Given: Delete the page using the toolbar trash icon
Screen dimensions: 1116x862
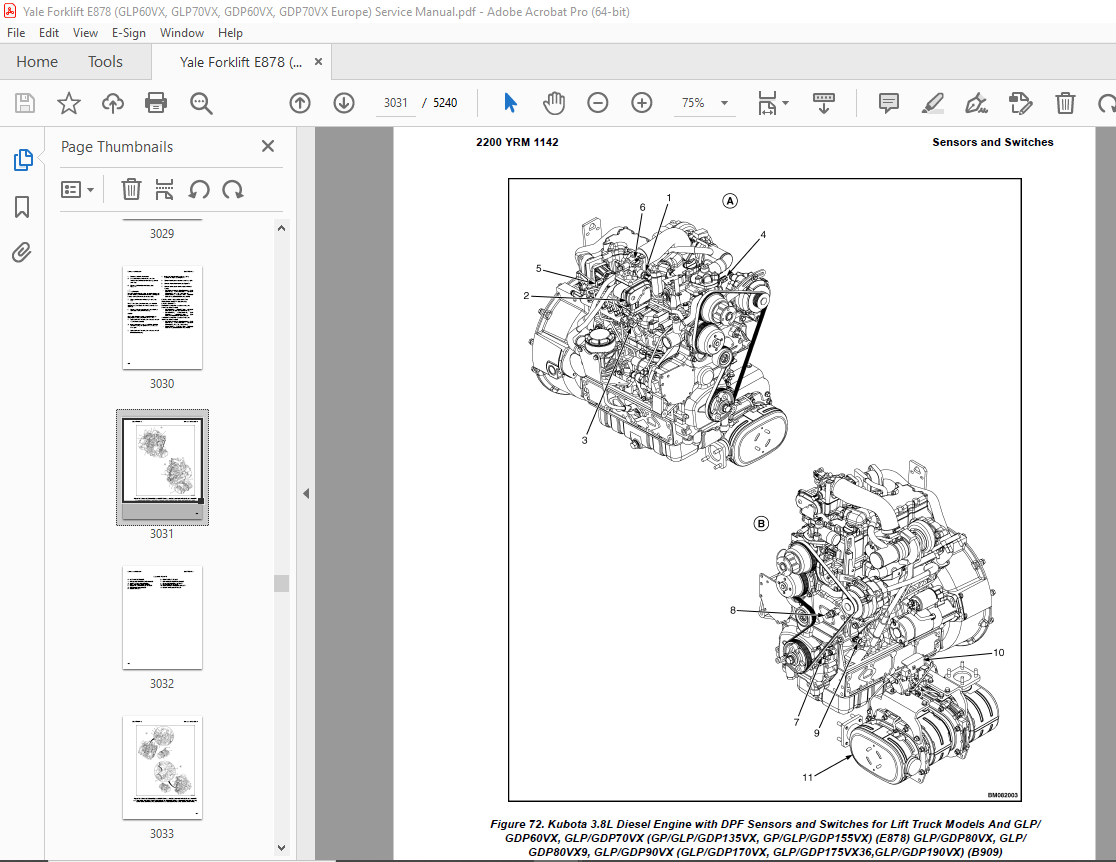Looking at the screenshot, I should [x=1065, y=103].
